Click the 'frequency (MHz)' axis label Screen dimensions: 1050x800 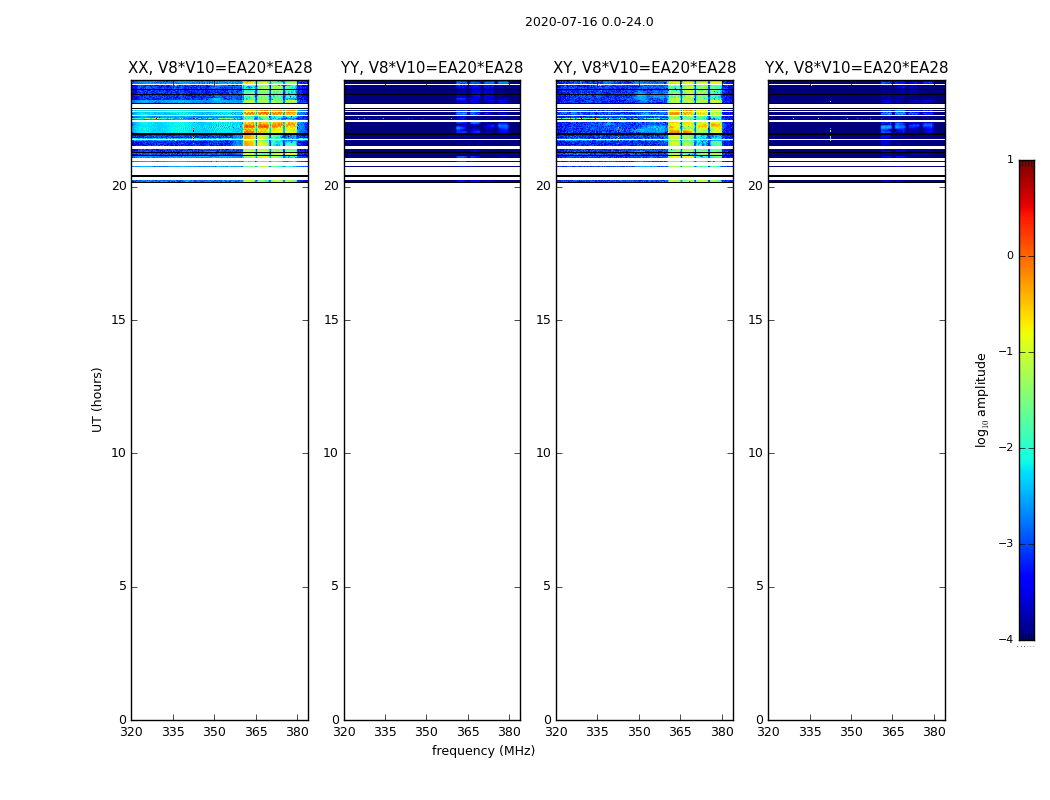(x=483, y=750)
